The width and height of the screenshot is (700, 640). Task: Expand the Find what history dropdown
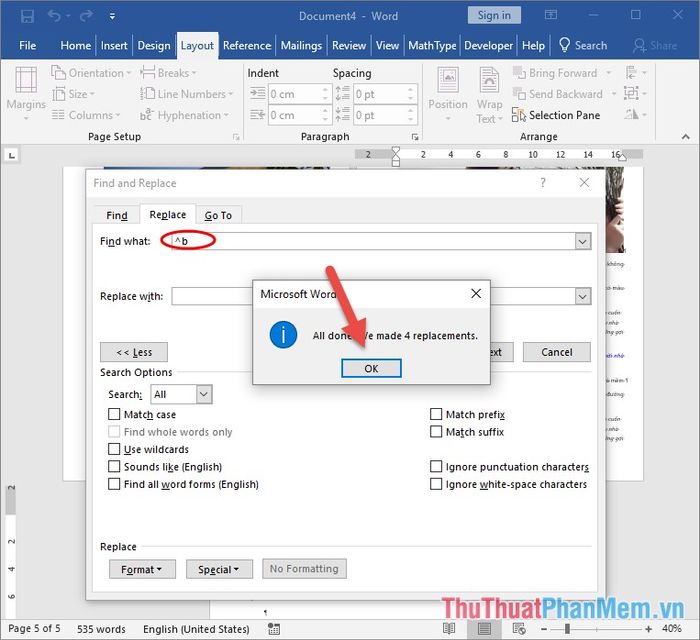(583, 241)
